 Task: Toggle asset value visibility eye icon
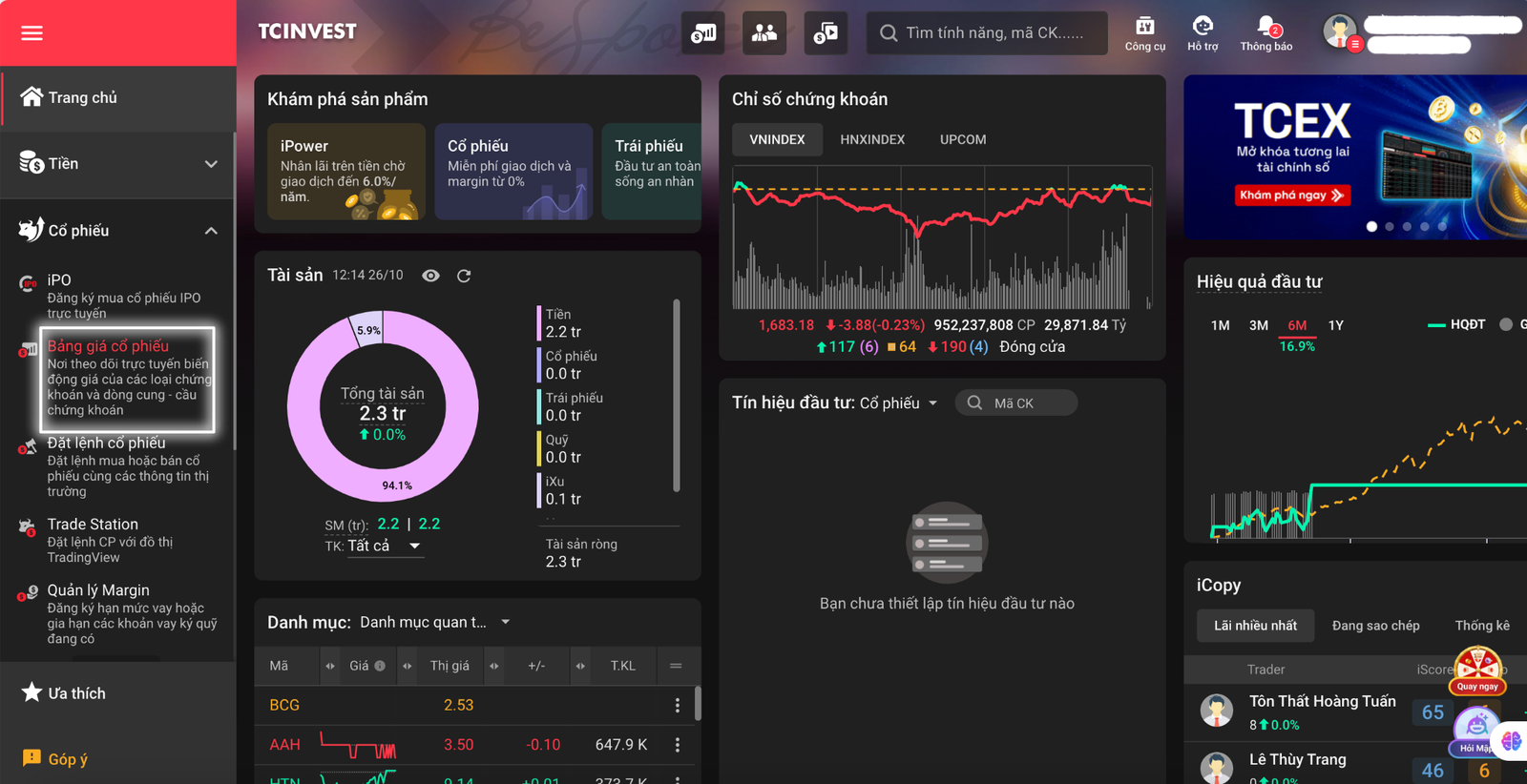(x=431, y=276)
